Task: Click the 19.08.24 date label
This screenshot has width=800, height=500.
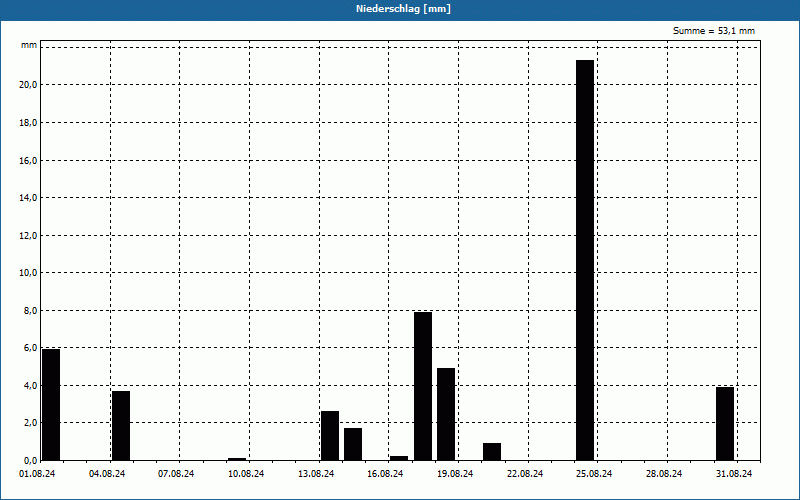Action: point(455,474)
